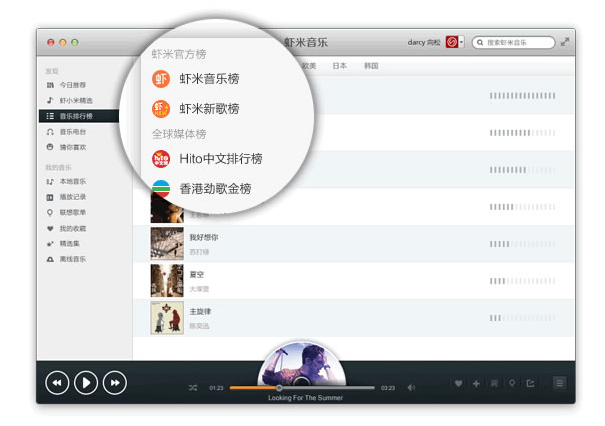Screen dimensions: 605x426
Task: Click the red user avatar
Action: click(x=452, y=42)
